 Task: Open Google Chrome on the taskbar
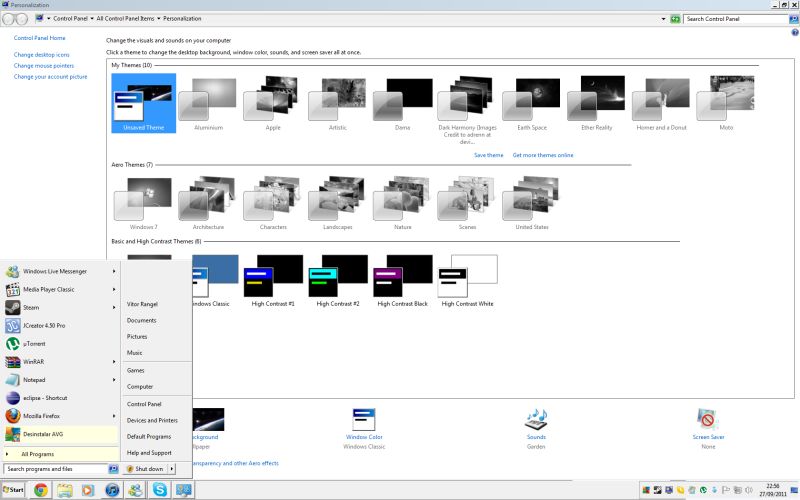coord(40,490)
